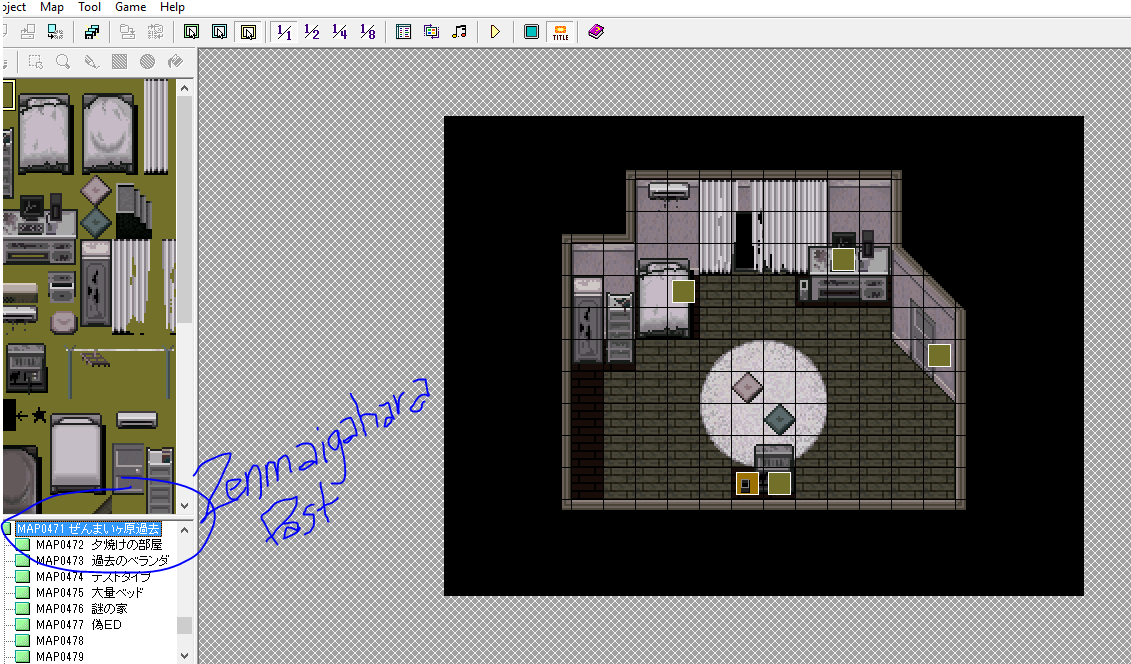Select map MAP0475 大量ベッド

(x=89, y=593)
